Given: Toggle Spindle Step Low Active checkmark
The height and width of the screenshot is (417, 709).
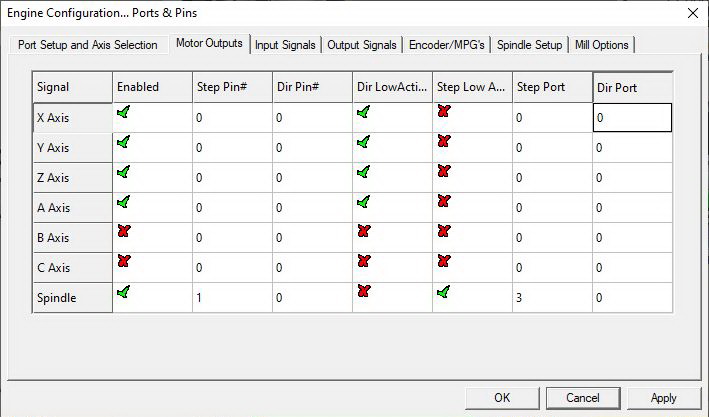Looking at the screenshot, I should tap(444, 292).
